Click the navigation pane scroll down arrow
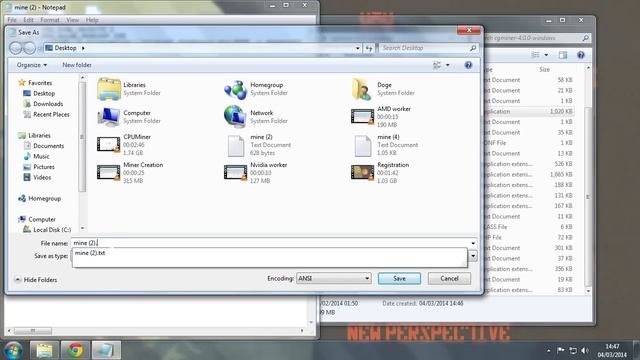 coord(82,228)
